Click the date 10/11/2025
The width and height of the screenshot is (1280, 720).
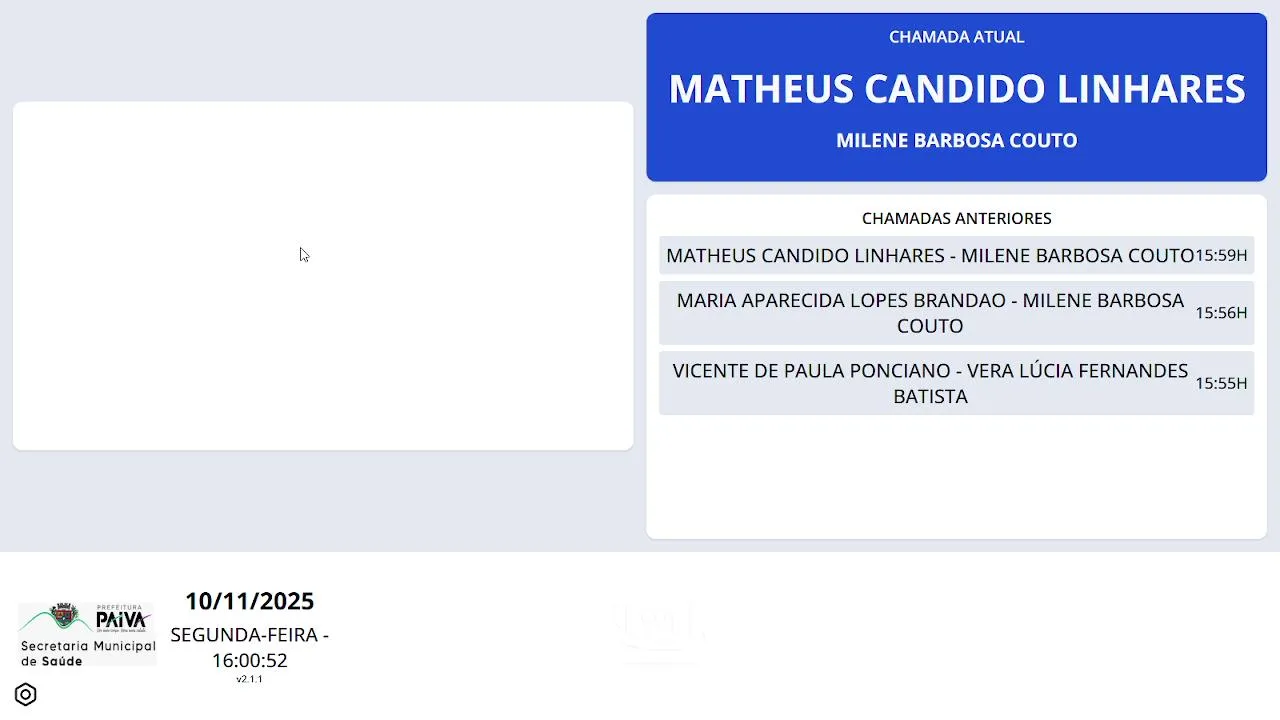[x=249, y=601]
